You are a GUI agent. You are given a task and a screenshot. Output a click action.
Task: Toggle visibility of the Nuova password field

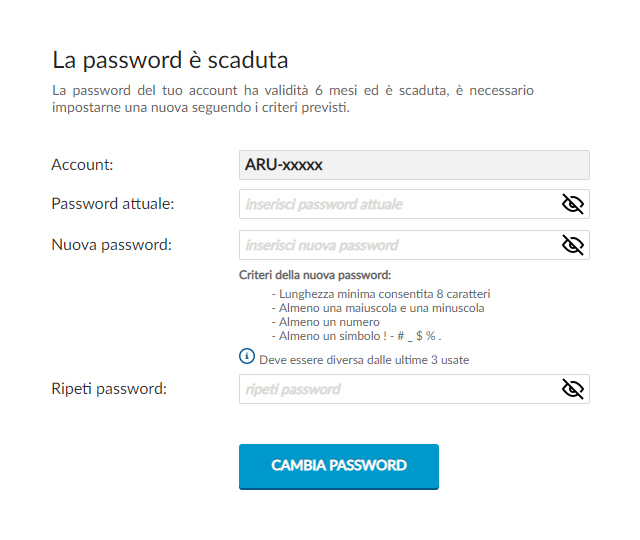[x=573, y=245]
